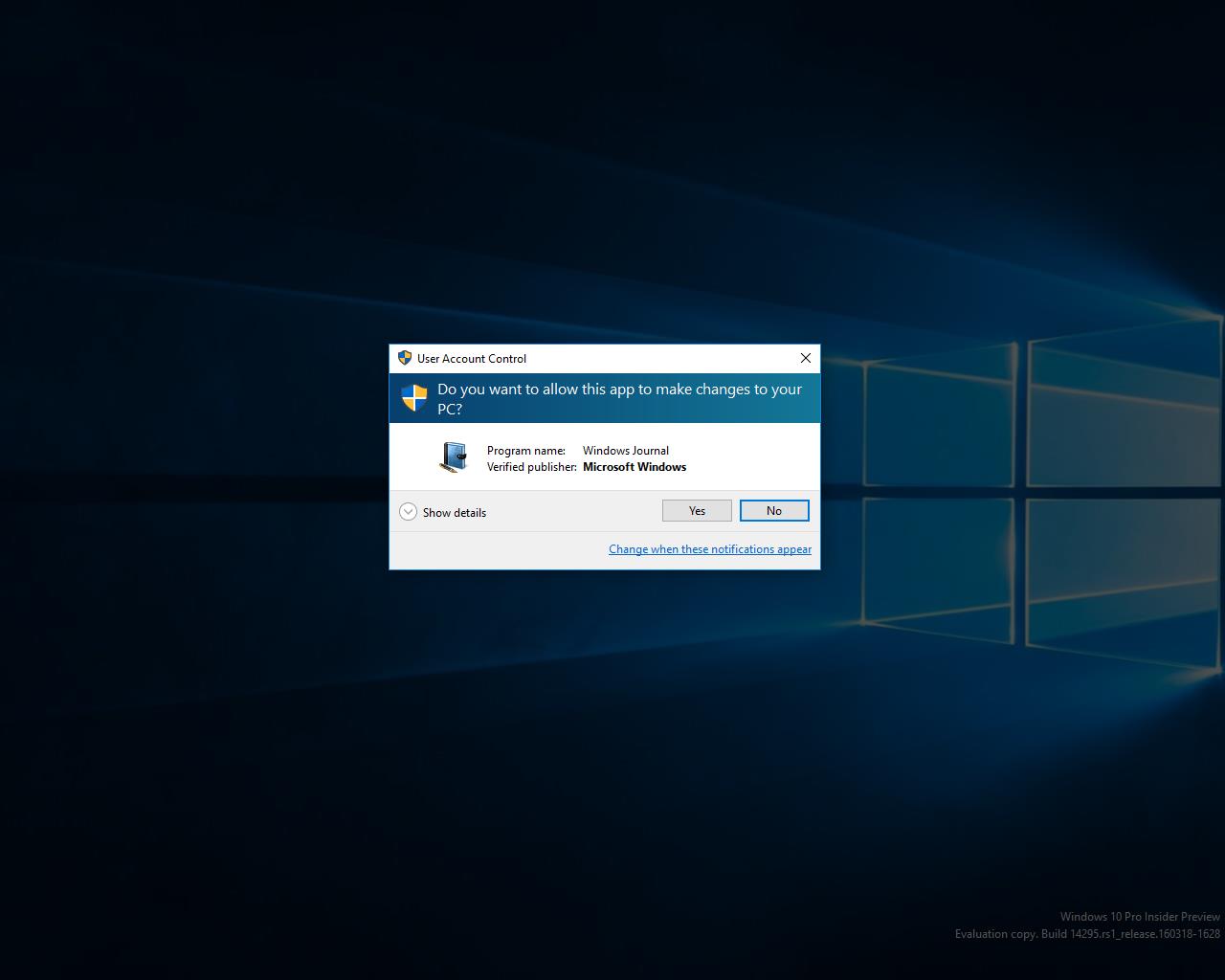The image size is (1225, 980).
Task: Click Yes to allow Windows Journal
Action: (x=697, y=511)
